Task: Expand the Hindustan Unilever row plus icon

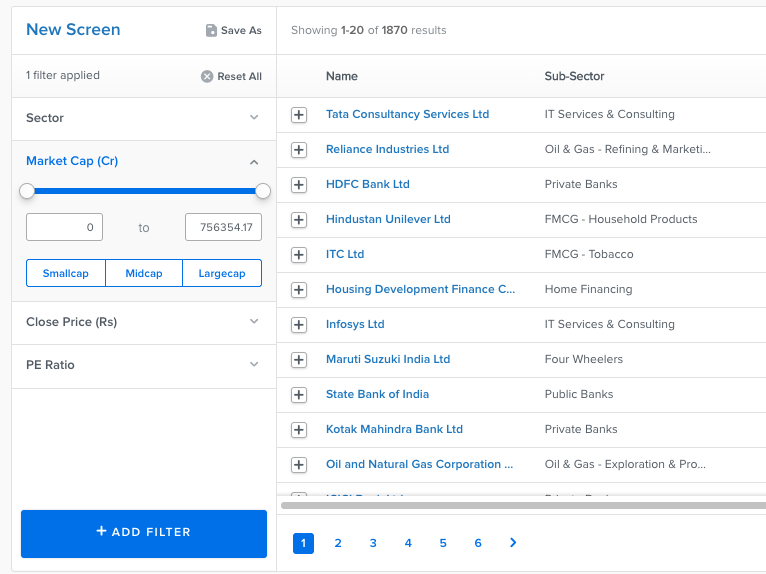Action: tap(299, 220)
